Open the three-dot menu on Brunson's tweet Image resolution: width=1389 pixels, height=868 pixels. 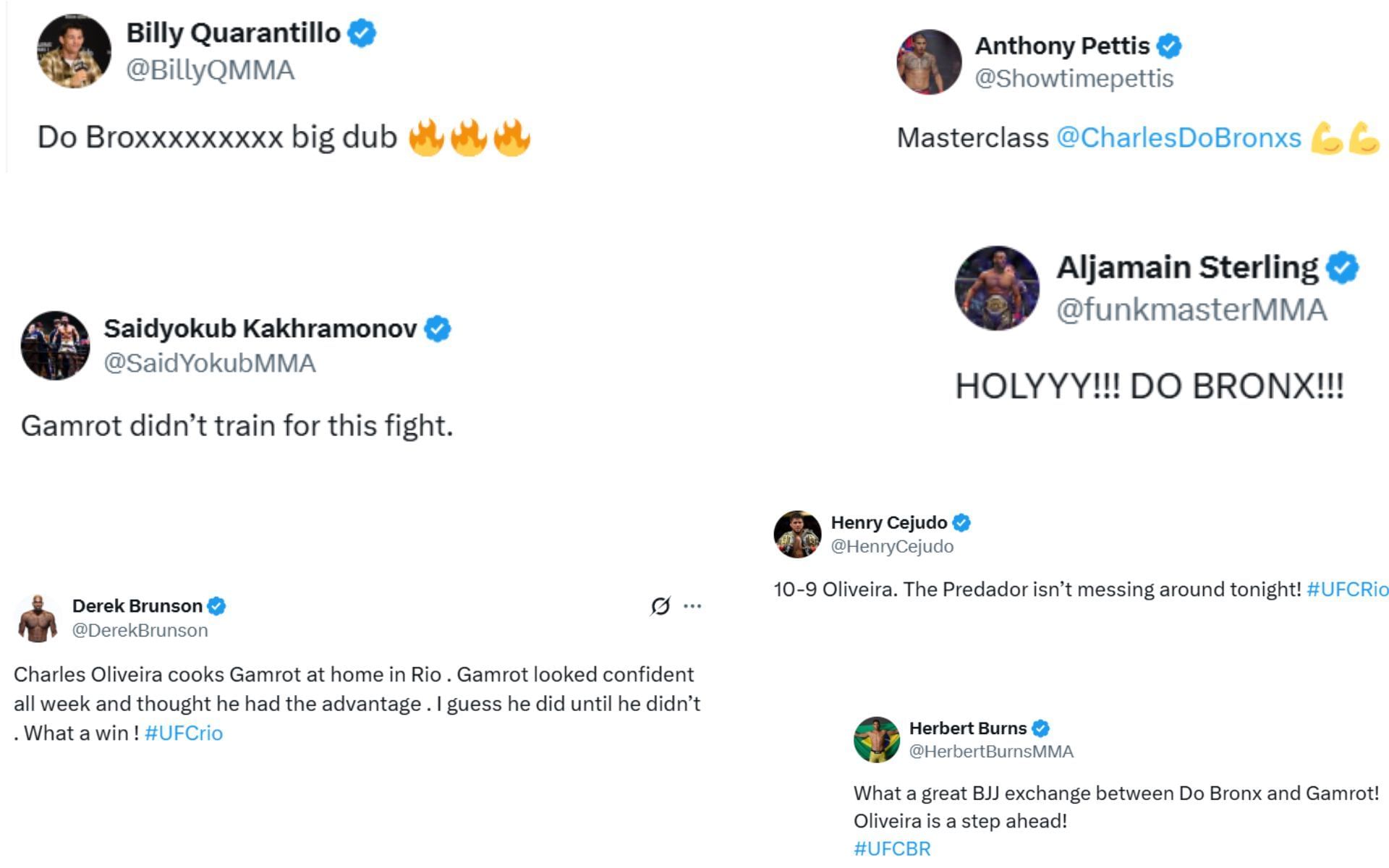[x=692, y=606]
